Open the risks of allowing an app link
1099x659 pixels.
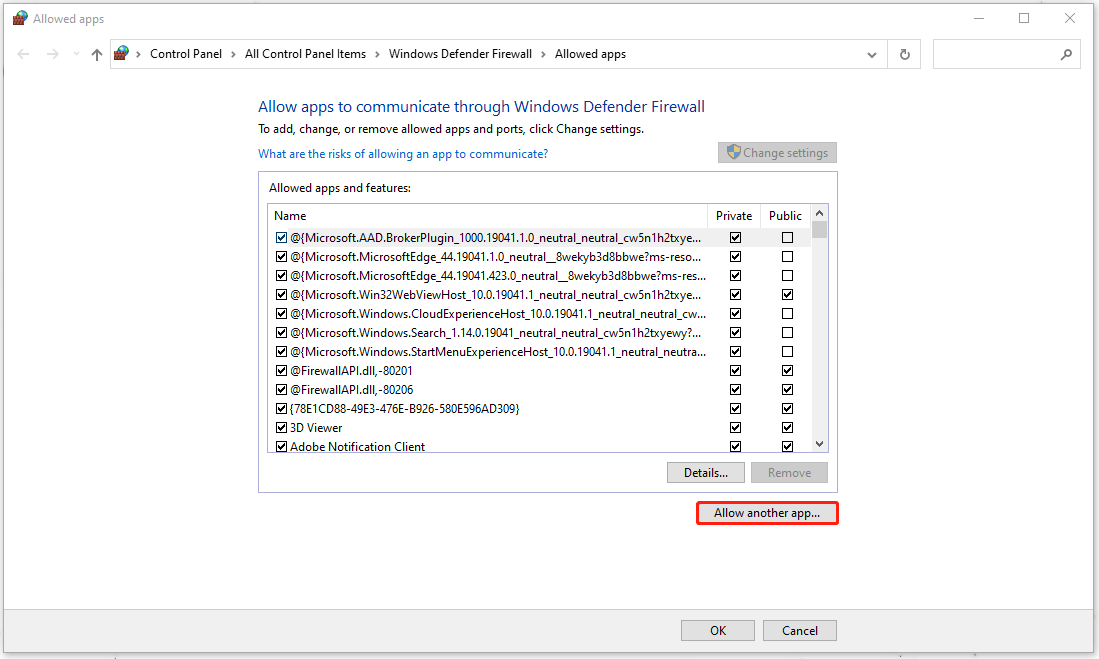(403, 153)
